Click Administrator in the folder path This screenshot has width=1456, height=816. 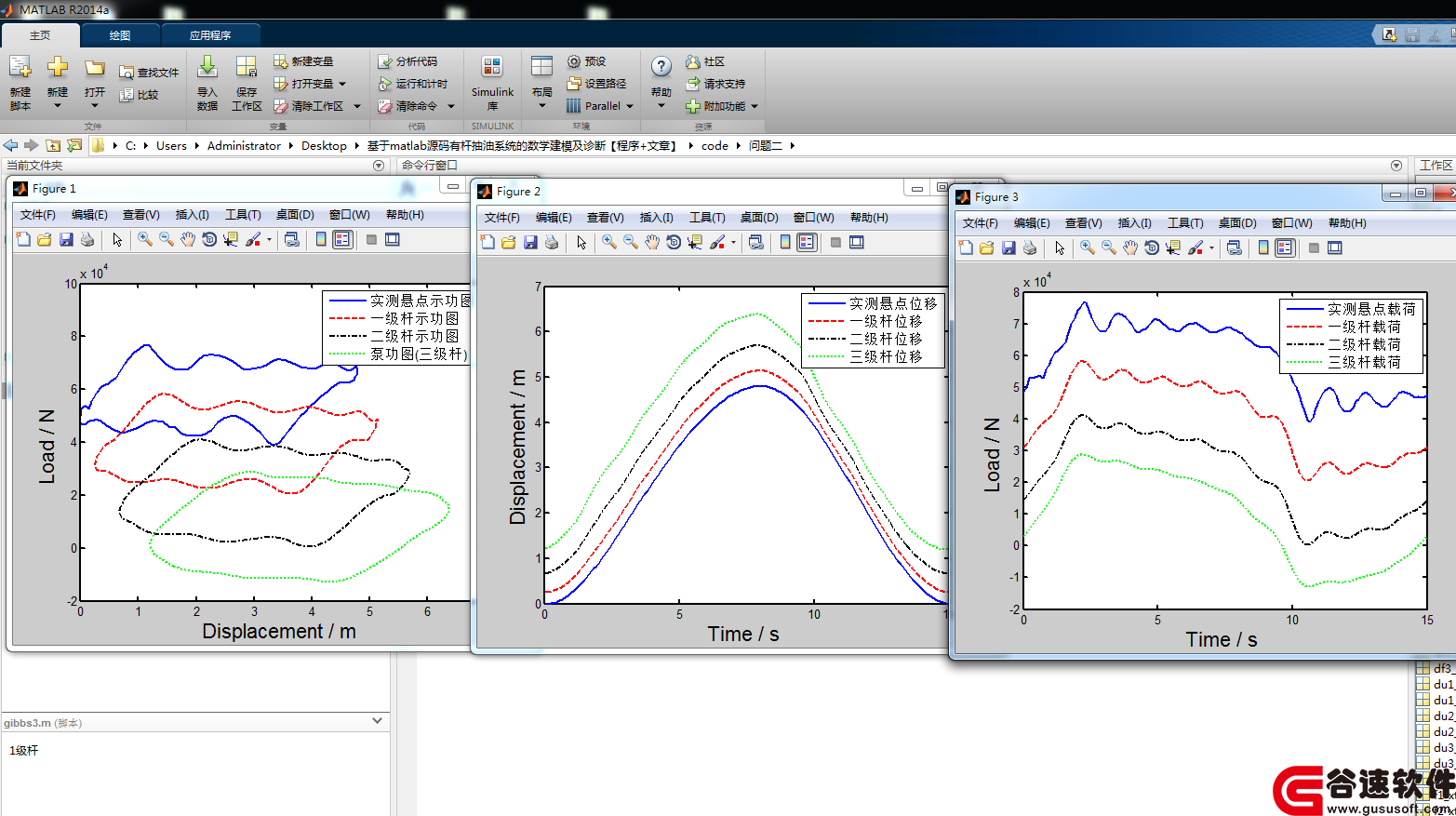pos(244,145)
